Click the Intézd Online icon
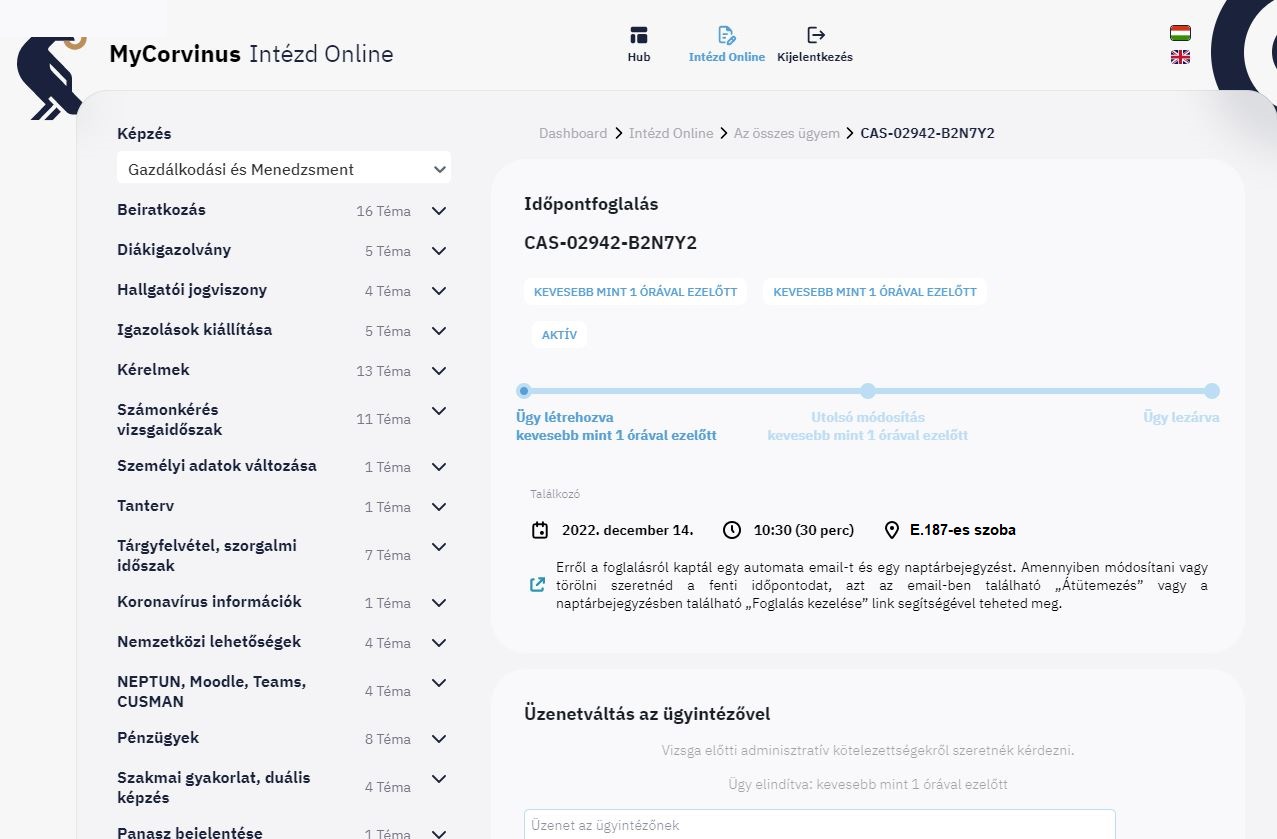 (x=727, y=36)
